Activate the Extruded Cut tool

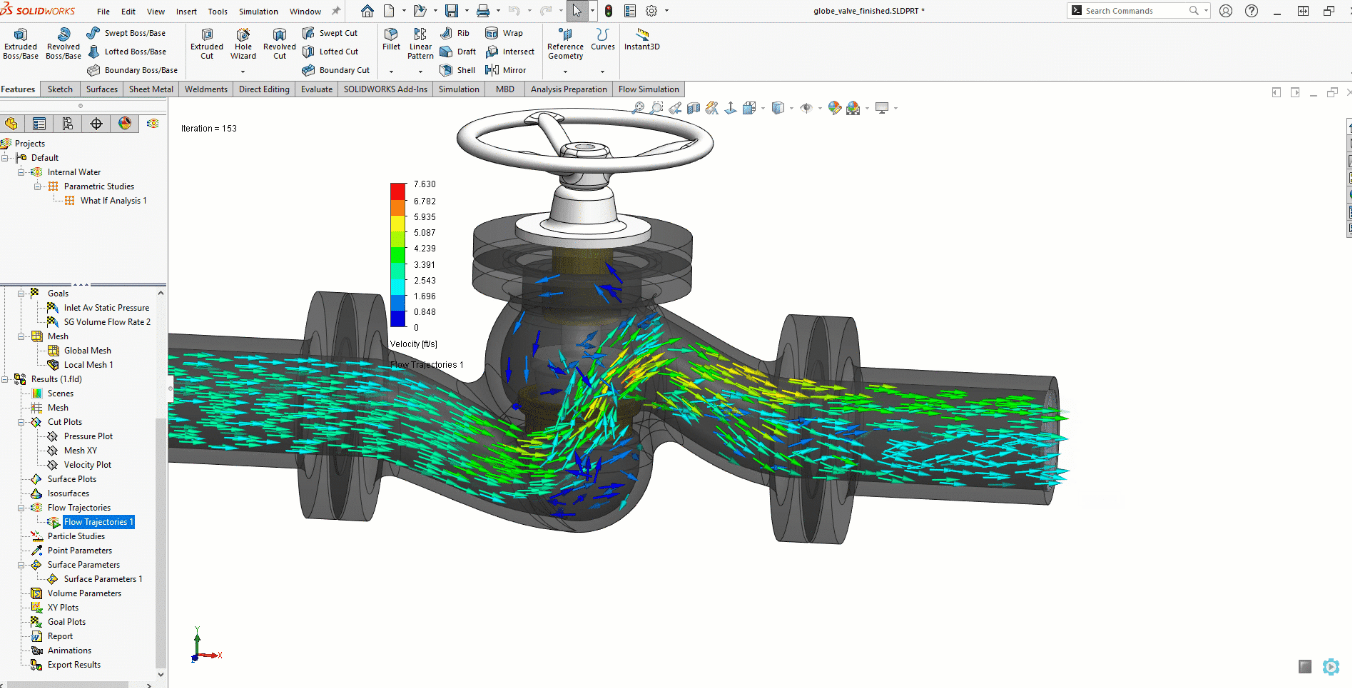pos(207,44)
